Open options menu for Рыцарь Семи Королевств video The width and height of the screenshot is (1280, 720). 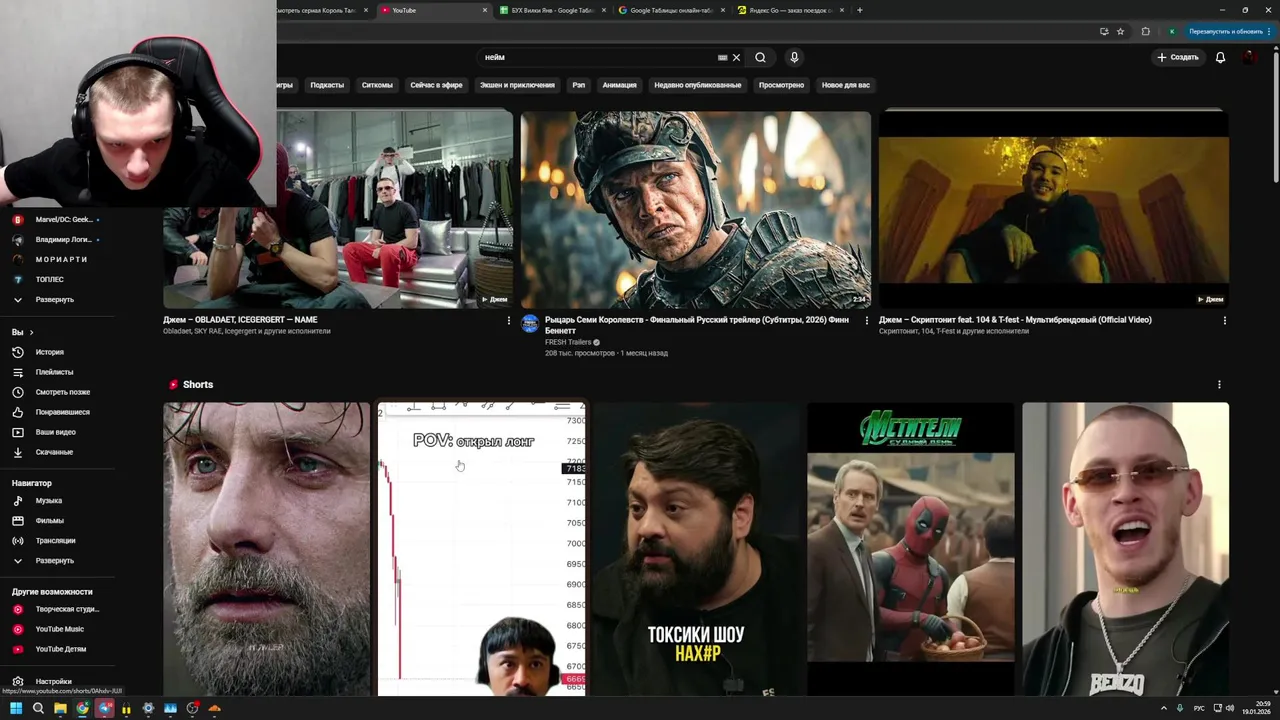pyautogui.click(x=867, y=320)
